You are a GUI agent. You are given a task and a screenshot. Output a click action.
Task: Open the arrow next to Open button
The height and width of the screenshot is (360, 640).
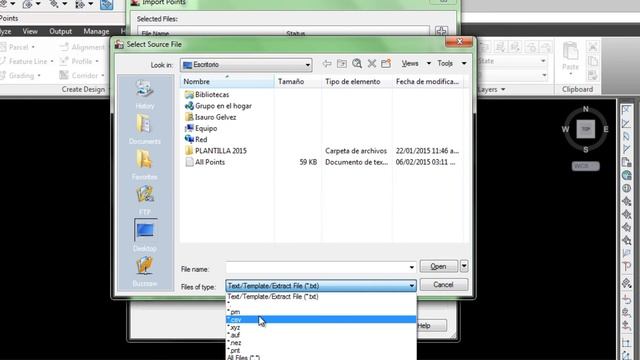pos(464,266)
